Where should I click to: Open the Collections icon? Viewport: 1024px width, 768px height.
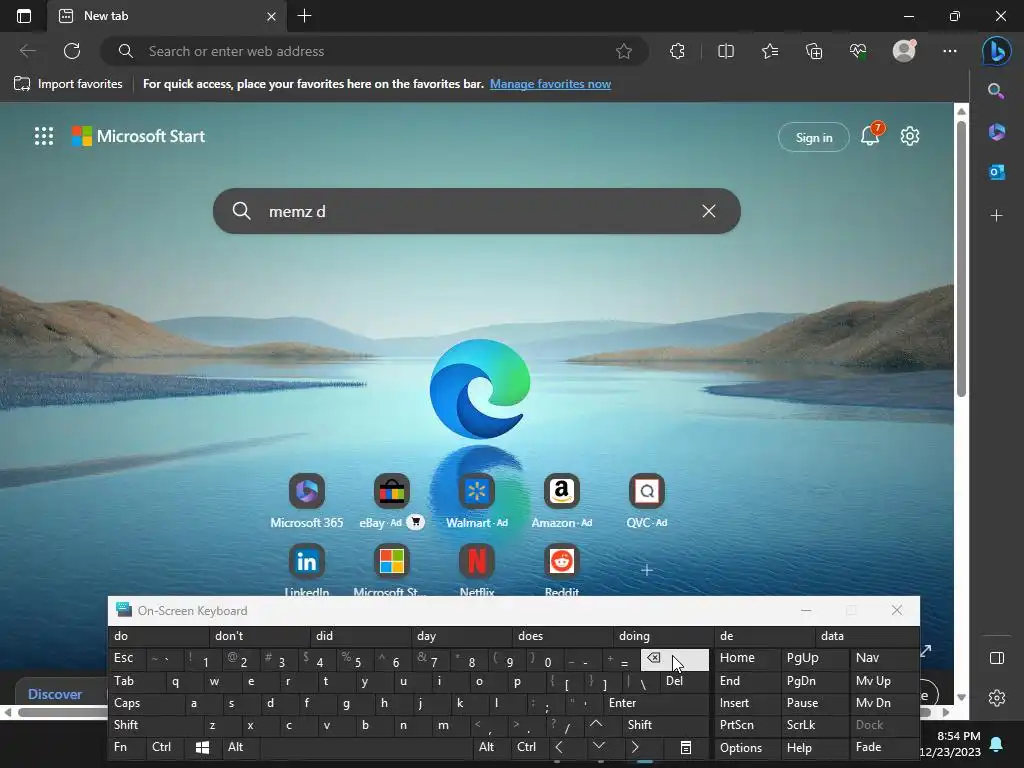[x=814, y=51]
